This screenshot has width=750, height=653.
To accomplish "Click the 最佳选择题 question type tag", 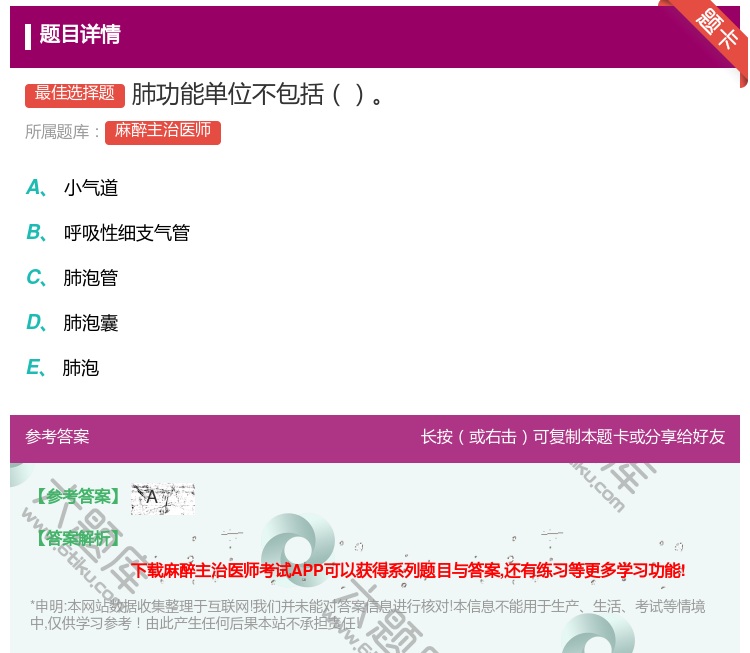I will pyautogui.click(x=75, y=94).
